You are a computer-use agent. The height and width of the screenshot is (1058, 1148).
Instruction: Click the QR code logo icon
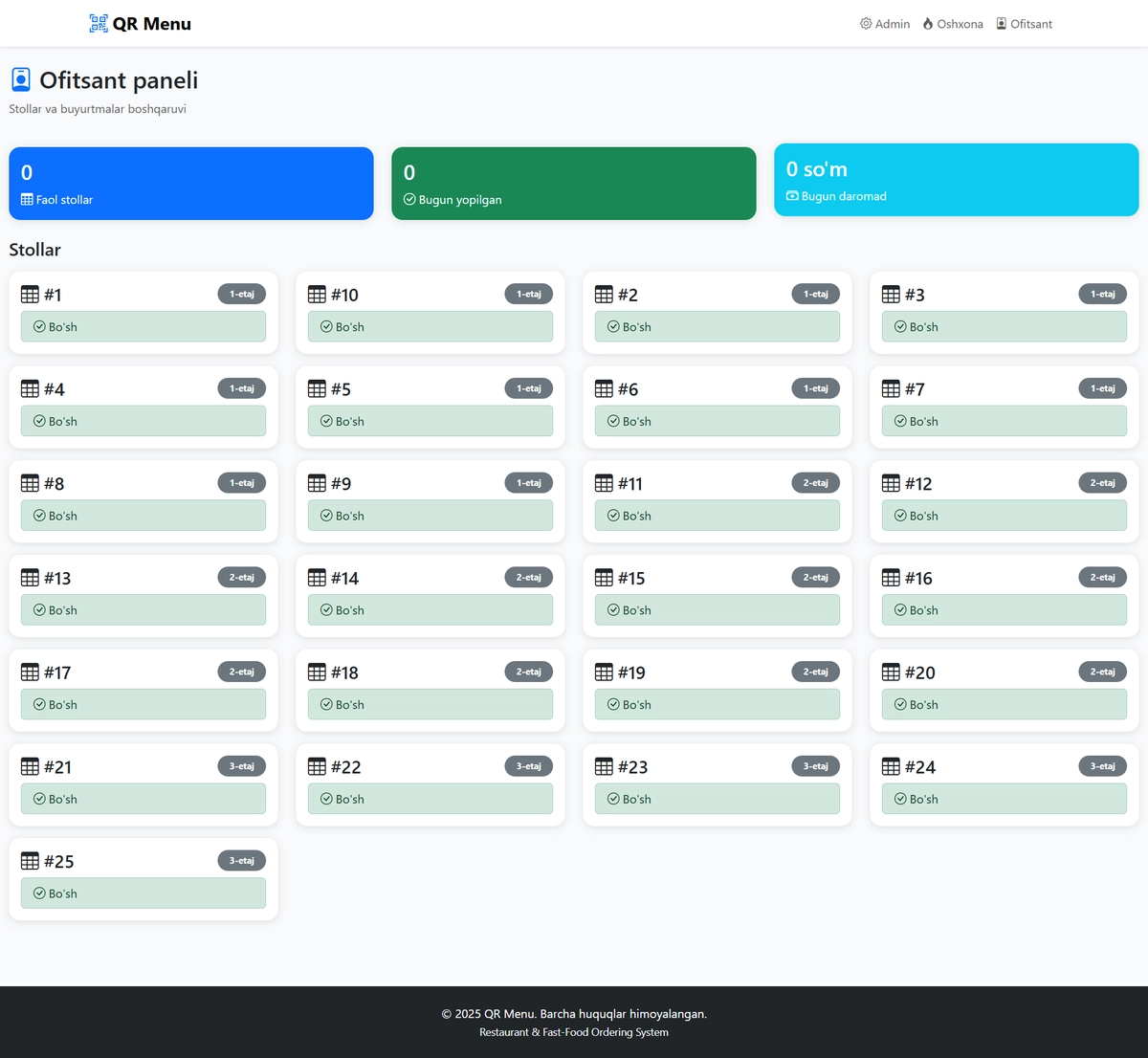pos(99,24)
